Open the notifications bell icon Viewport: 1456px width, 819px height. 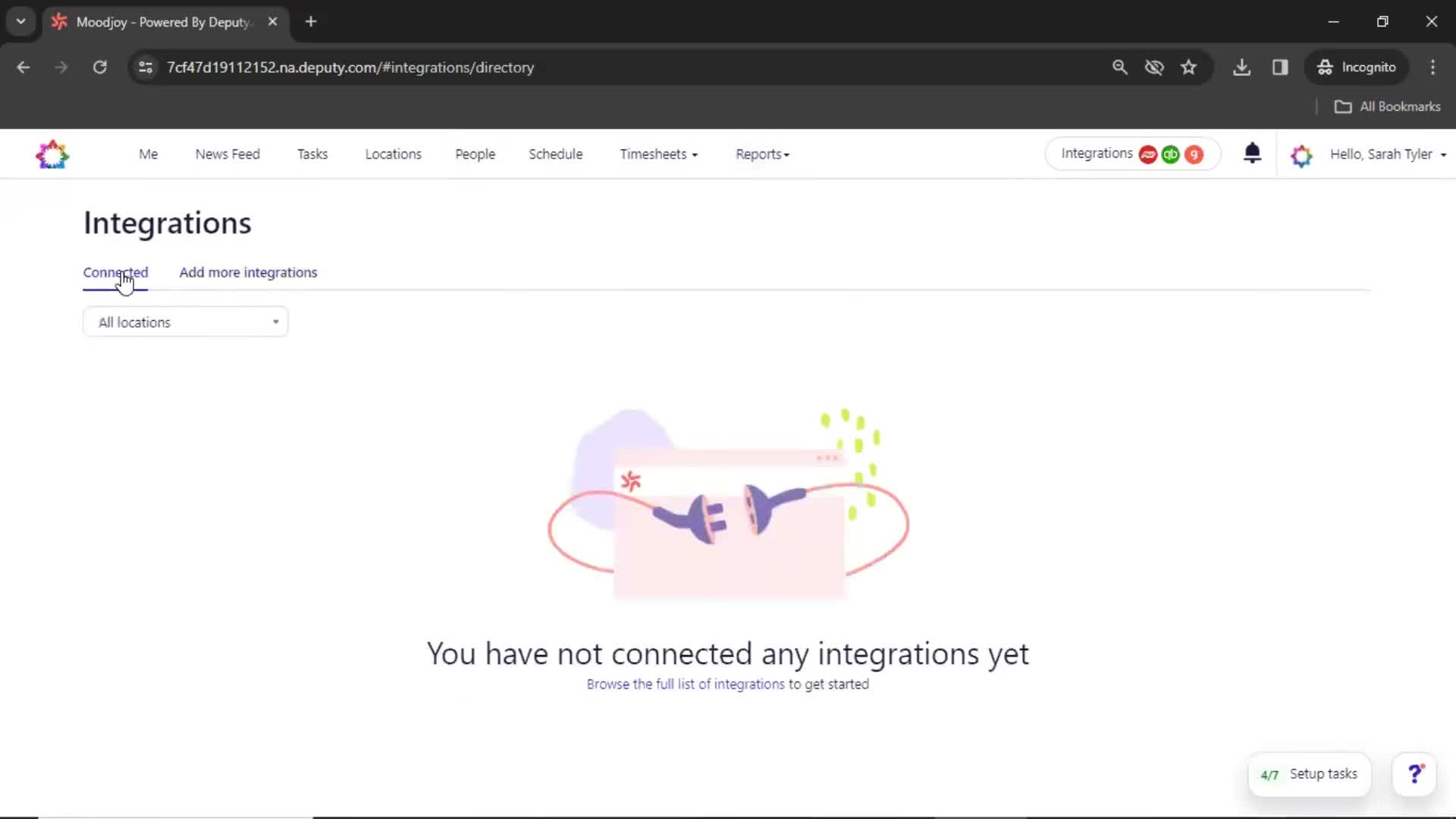(x=1252, y=154)
